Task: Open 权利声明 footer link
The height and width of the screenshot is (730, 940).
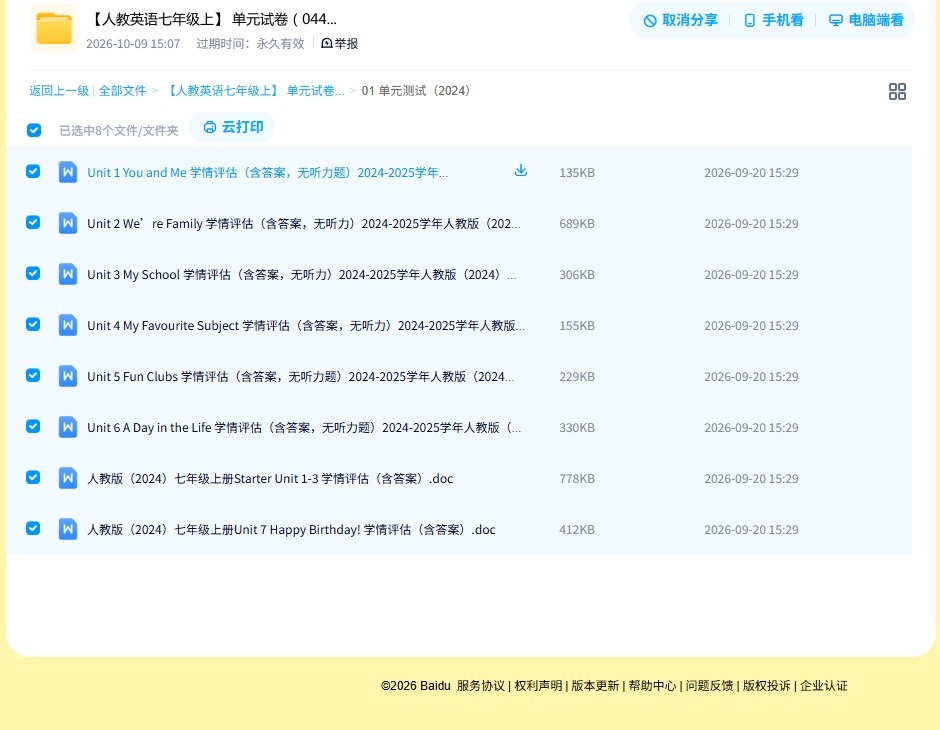Action: pyautogui.click(x=538, y=686)
